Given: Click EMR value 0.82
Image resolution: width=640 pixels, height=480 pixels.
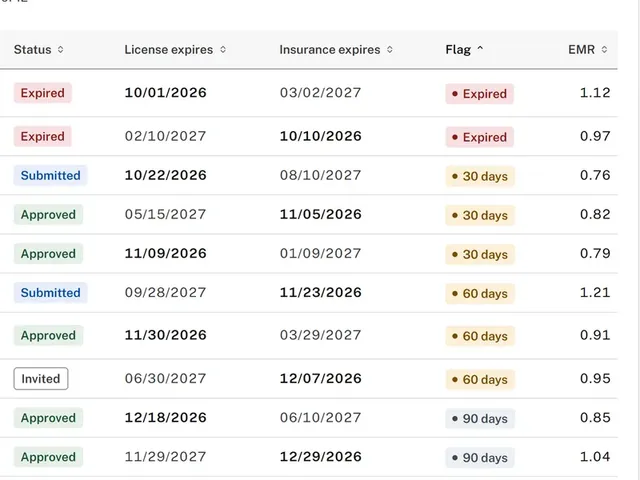Looking at the screenshot, I should point(595,214).
